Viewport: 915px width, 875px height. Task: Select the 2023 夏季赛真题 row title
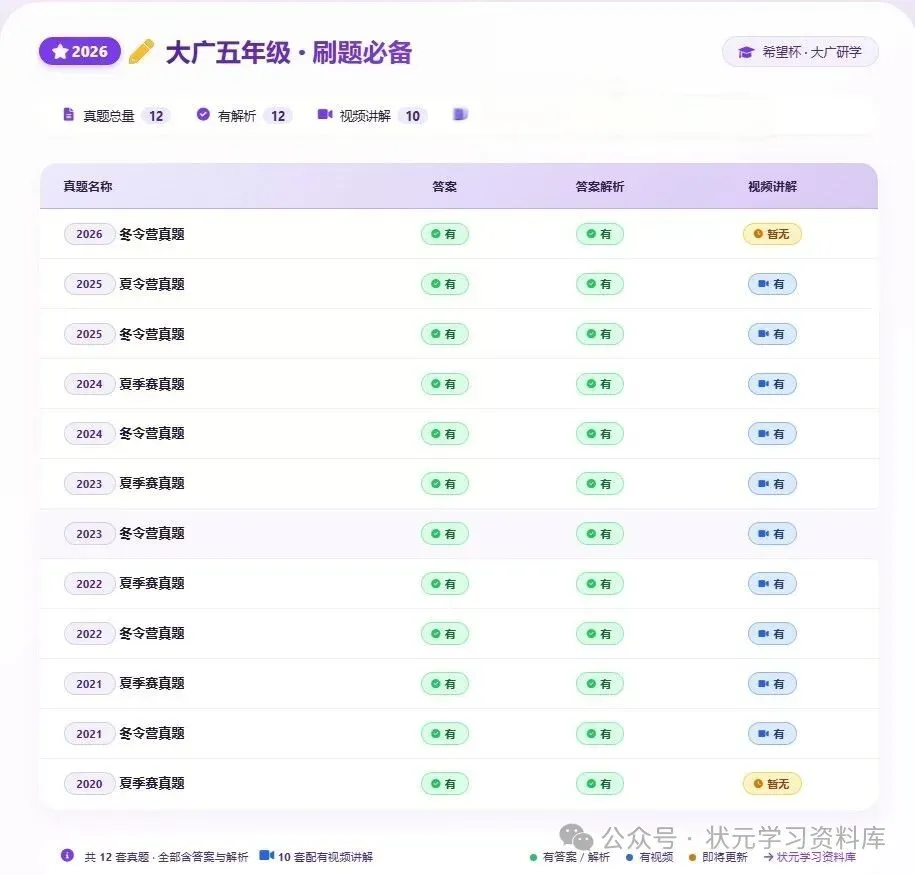pyautogui.click(x=152, y=484)
